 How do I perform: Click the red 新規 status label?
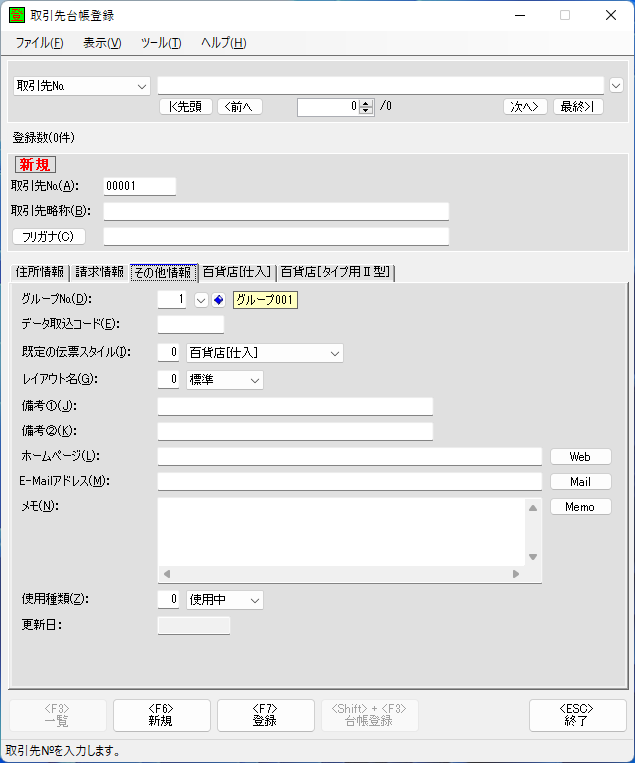point(35,165)
